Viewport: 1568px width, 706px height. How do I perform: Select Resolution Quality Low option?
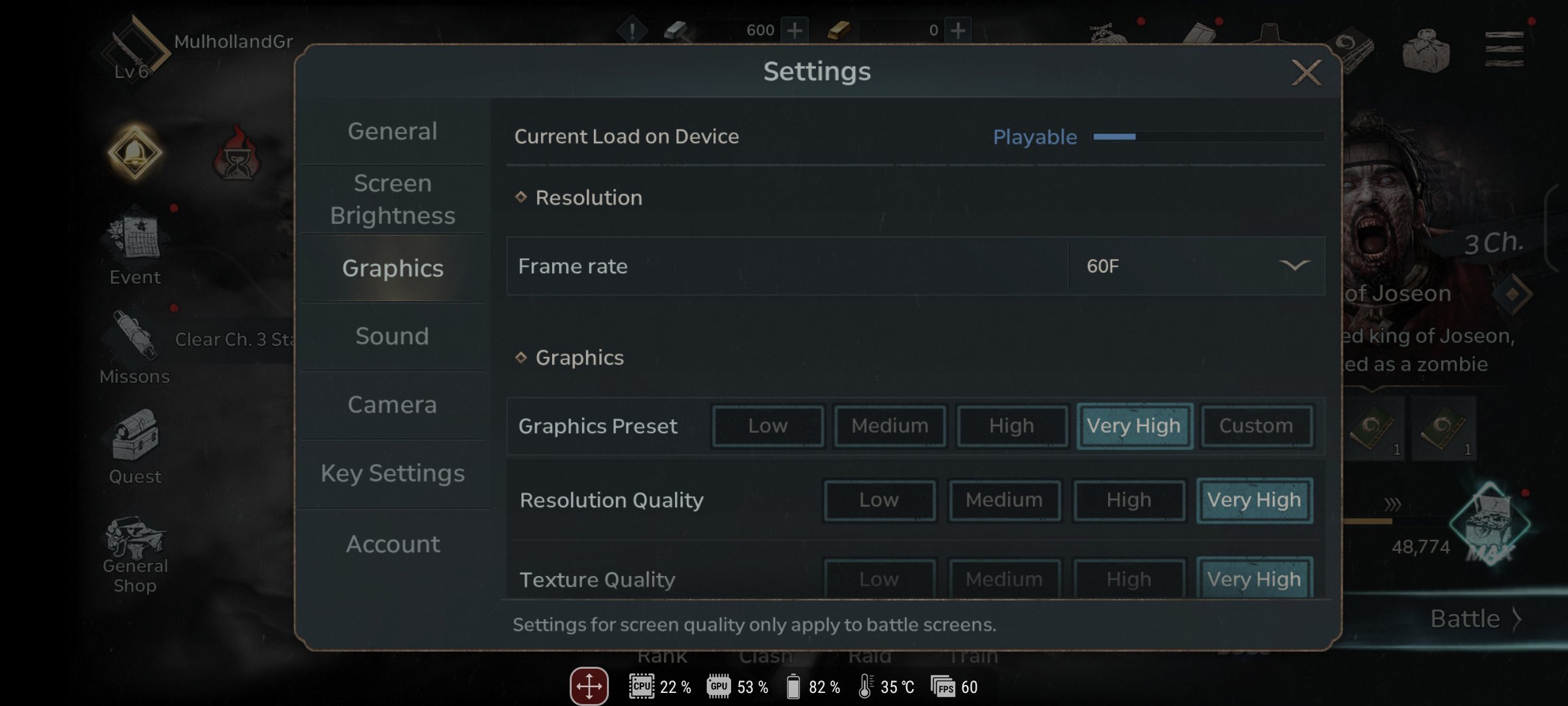(x=879, y=499)
